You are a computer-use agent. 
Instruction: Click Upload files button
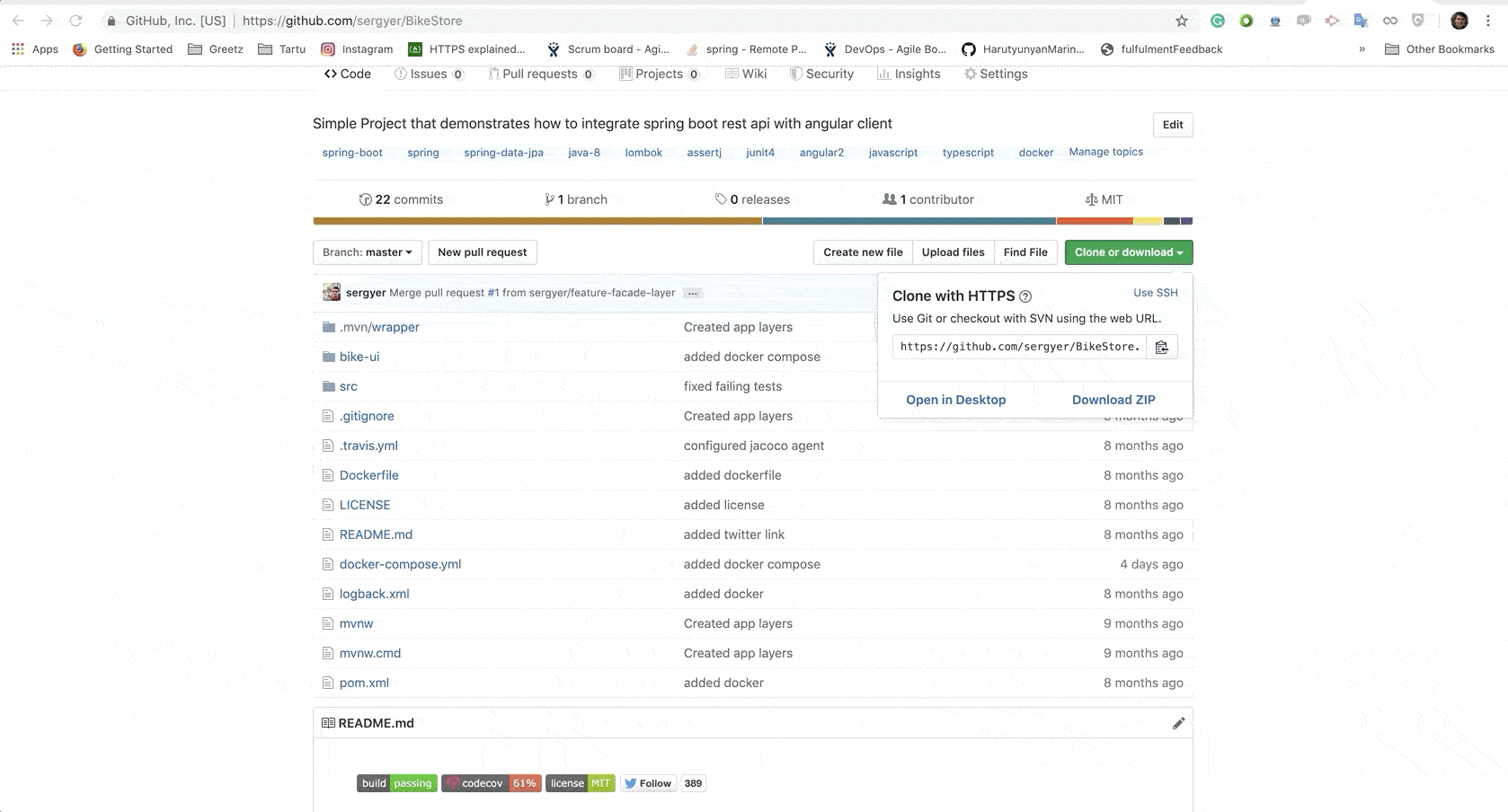point(953,252)
